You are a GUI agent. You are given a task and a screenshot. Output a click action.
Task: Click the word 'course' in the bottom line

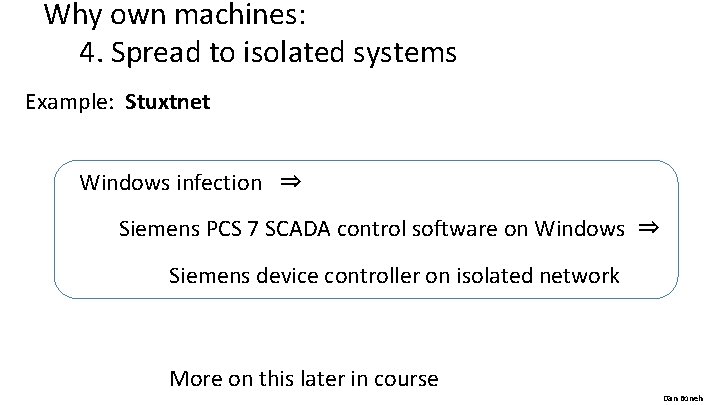coord(406,380)
